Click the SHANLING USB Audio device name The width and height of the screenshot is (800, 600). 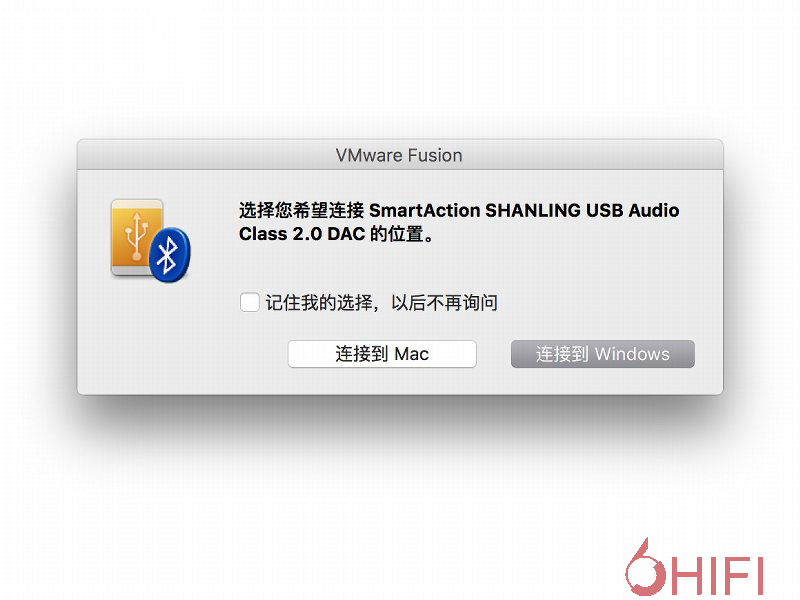point(582,210)
